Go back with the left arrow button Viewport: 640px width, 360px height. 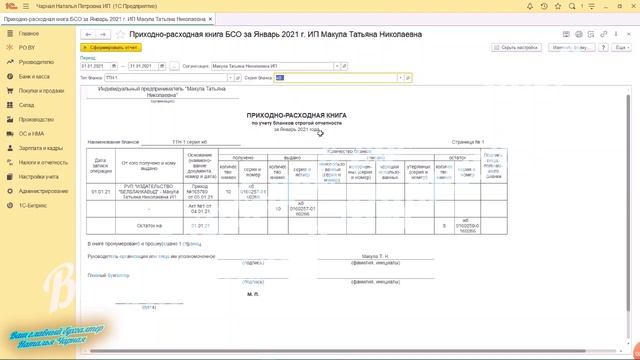tap(88, 34)
